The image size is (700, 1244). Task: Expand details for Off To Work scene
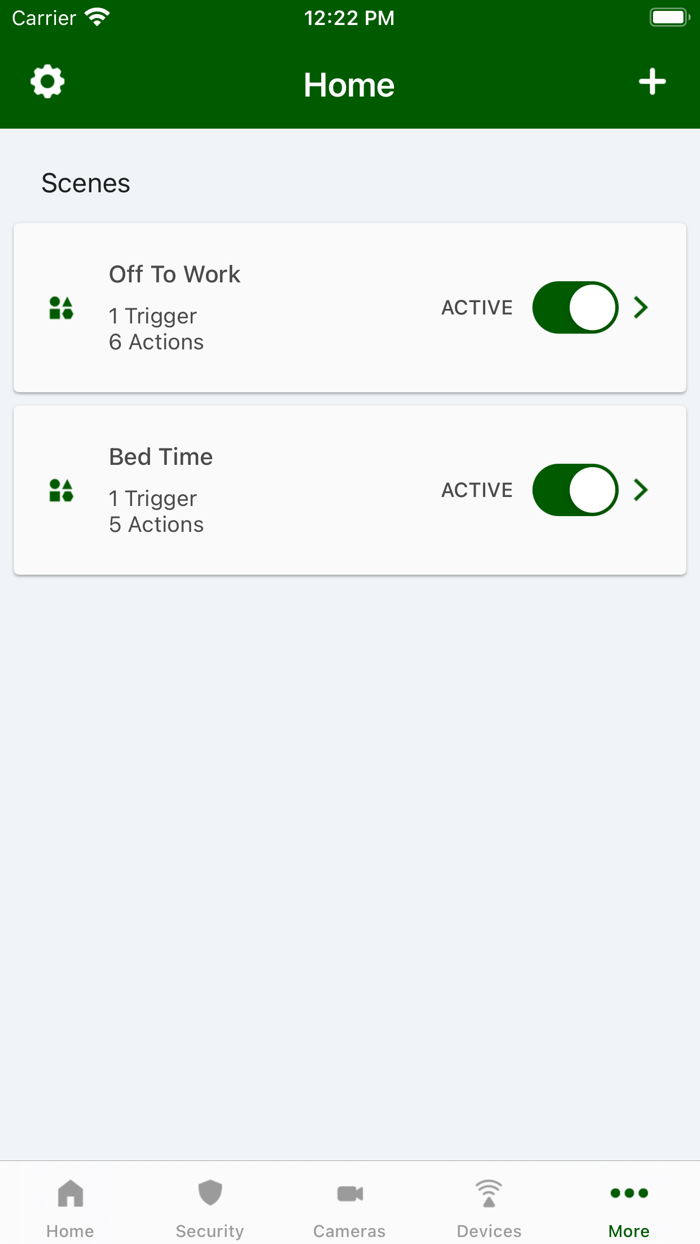pos(641,307)
